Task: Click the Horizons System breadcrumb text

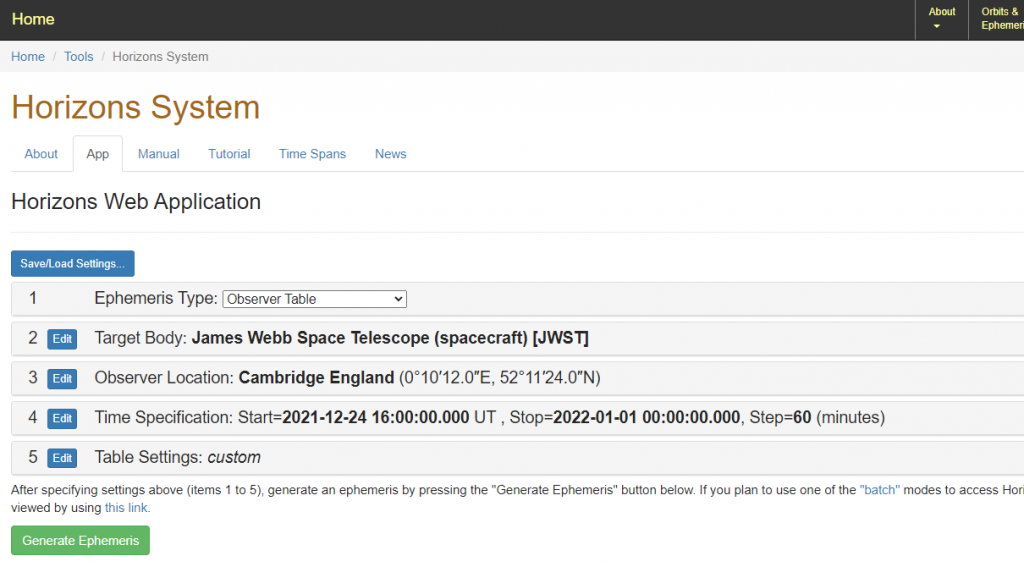Action: tap(161, 57)
